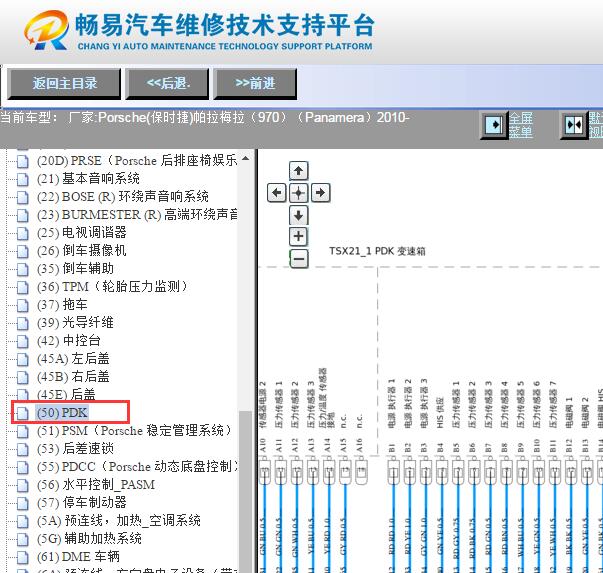
Task: Zoom in on the diagram with plus
Action: coord(298,237)
